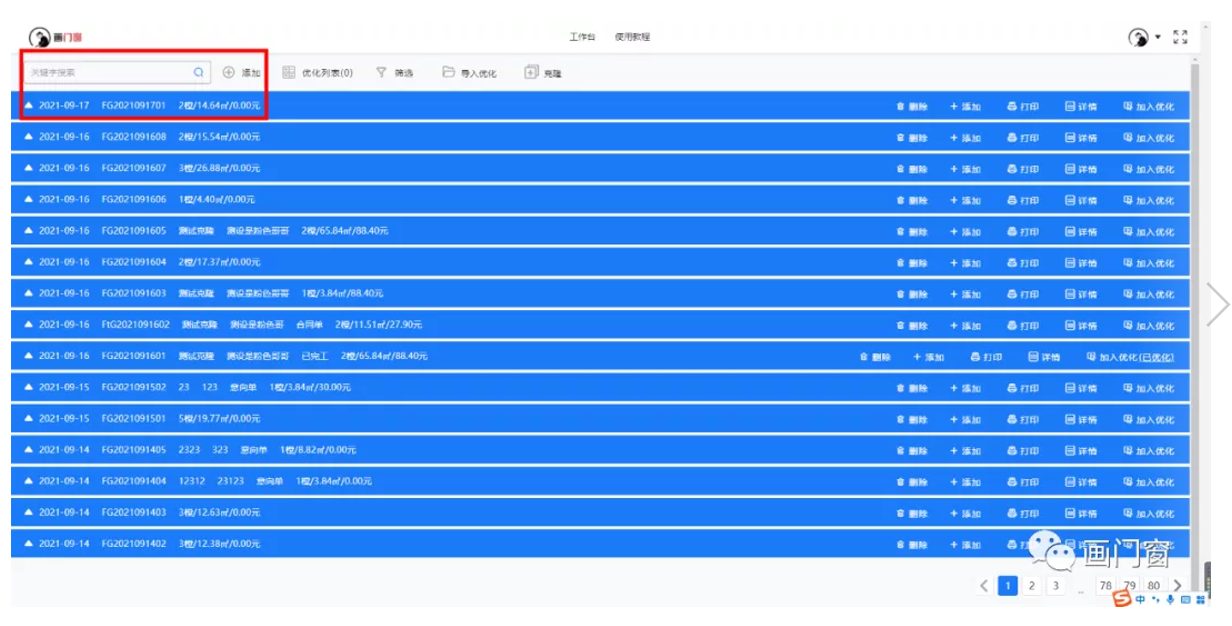This screenshot has height=626, width=1232.
Task: Print order FG2021091701 using 打印
Action: point(1023,107)
